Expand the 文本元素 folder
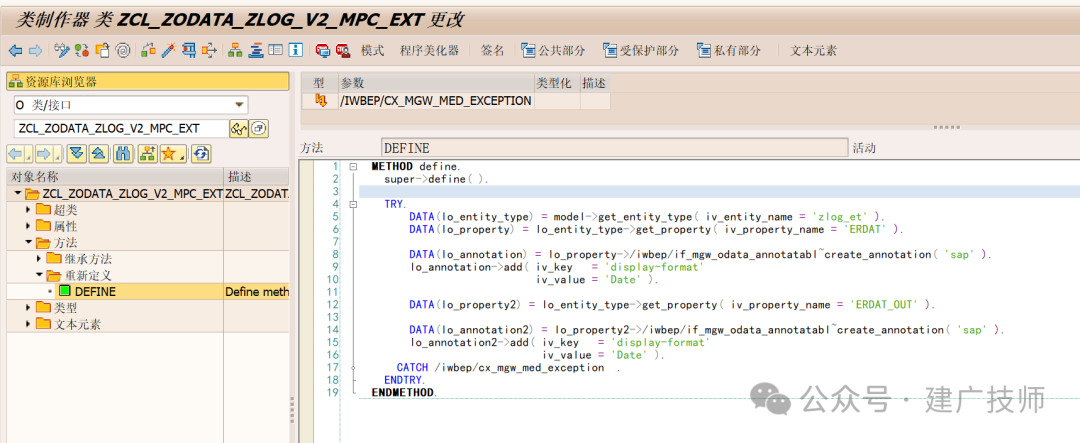This screenshot has width=1080, height=443. pyautogui.click(x=28, y=324)
